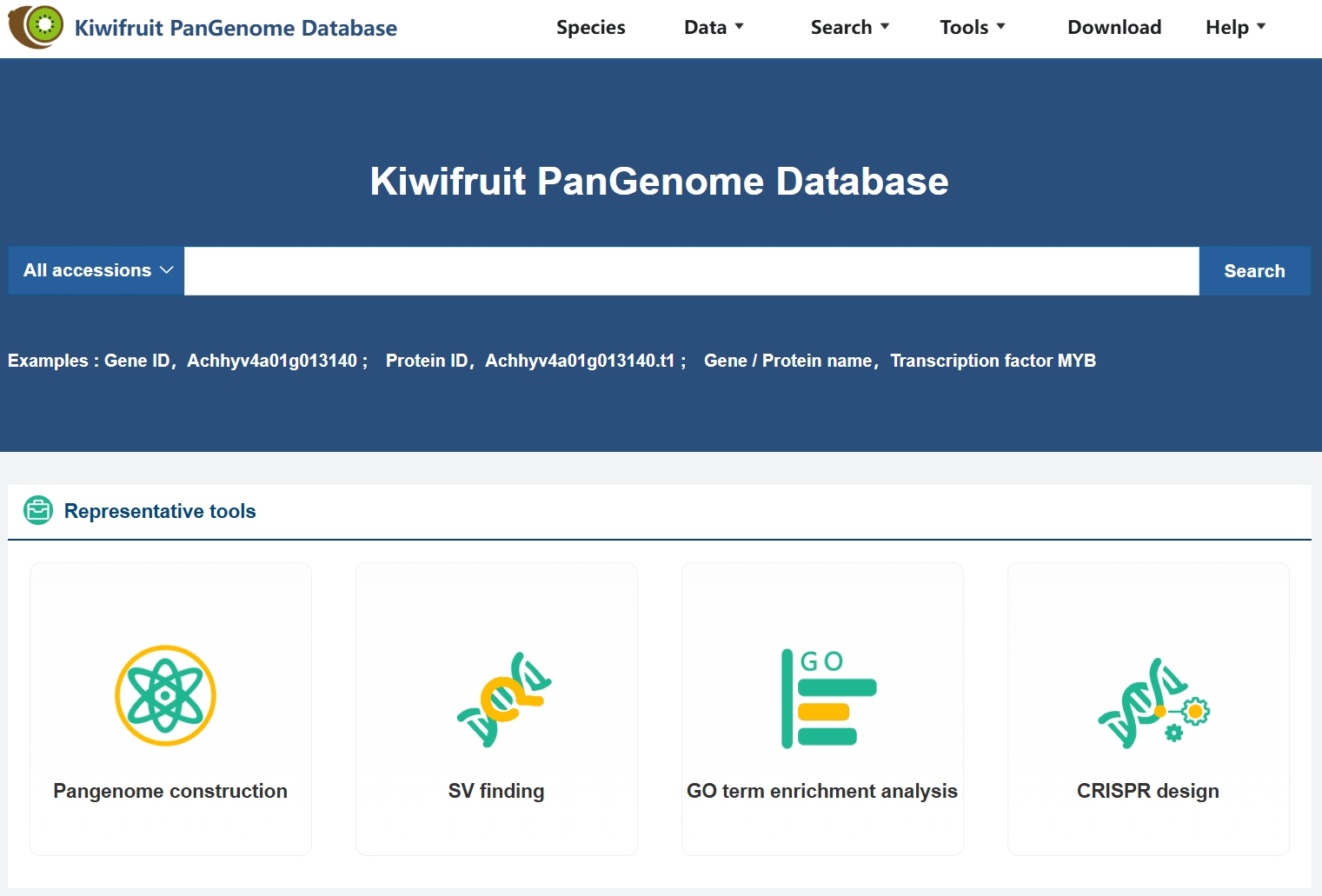Click the Kiwifruit PanGenome Database site title
1322x896 pixels.
(236, 28)
